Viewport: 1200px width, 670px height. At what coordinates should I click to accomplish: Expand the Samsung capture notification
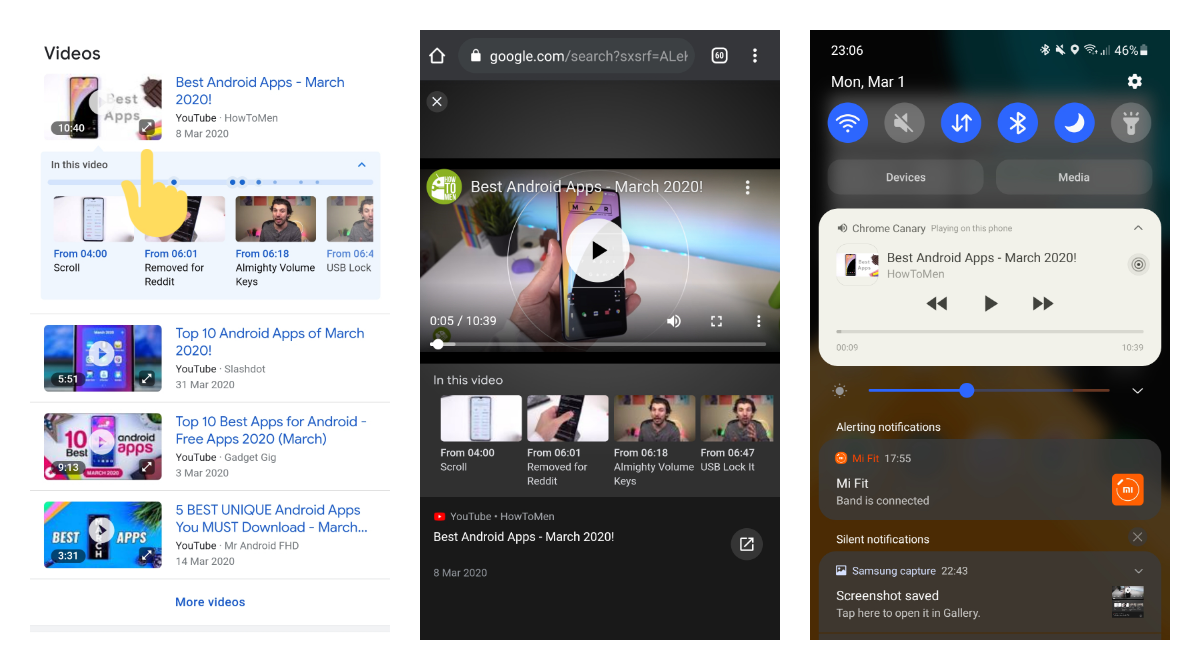[x=1138, y=571]
